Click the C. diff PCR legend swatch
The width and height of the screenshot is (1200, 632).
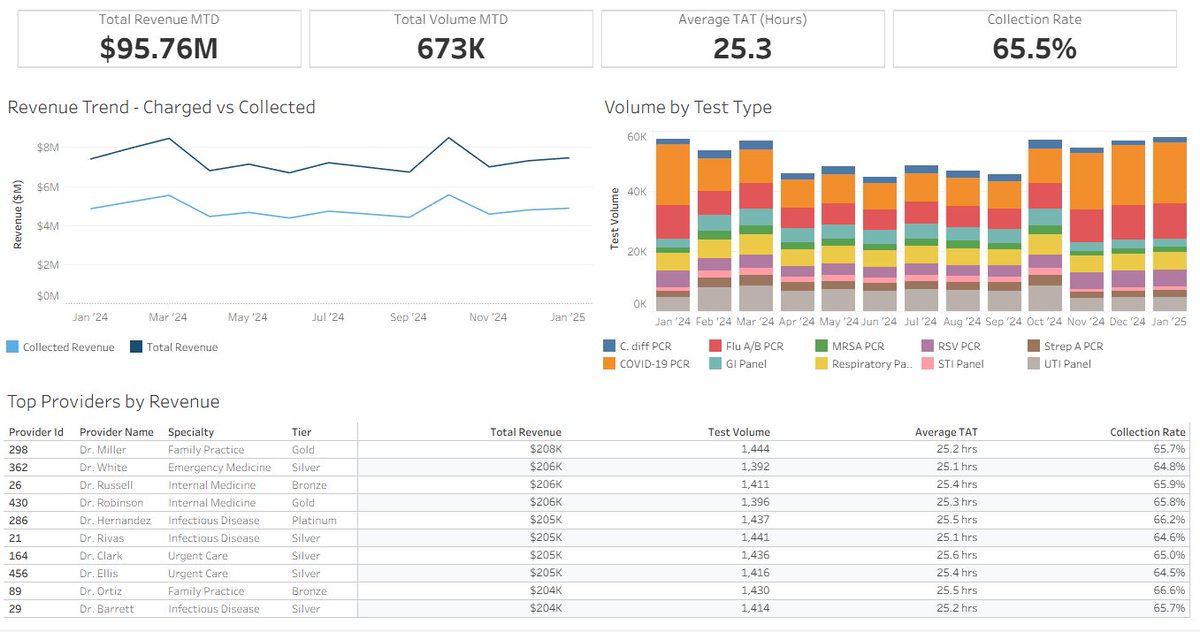609,345
